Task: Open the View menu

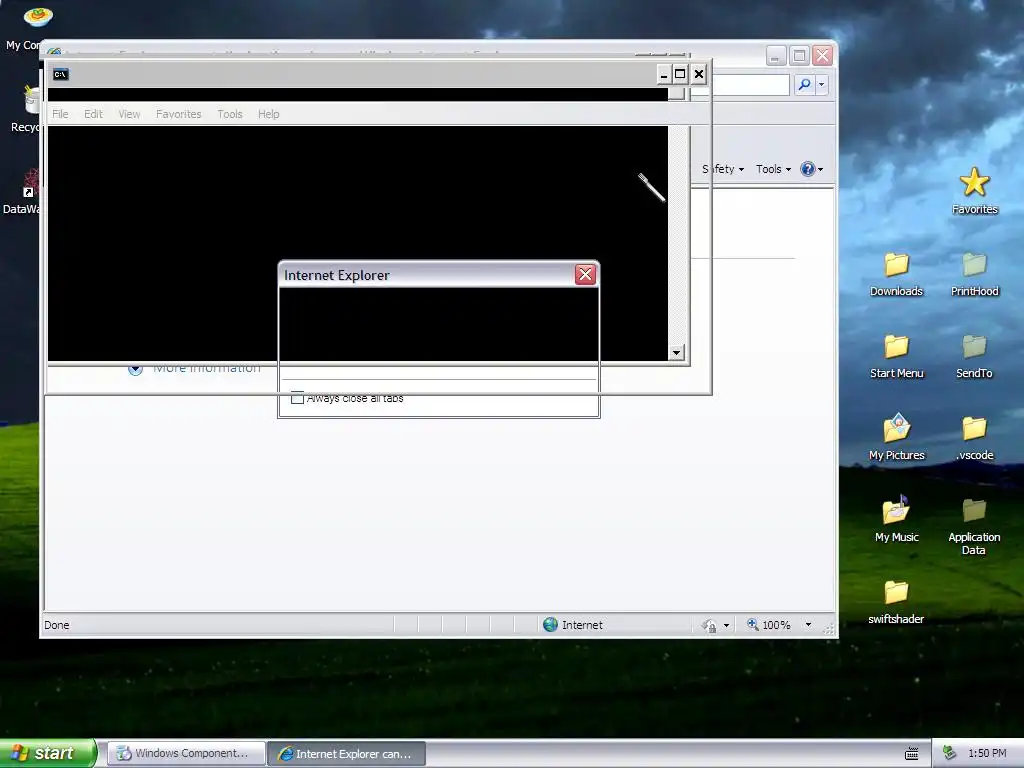Action: coord(129,114)
